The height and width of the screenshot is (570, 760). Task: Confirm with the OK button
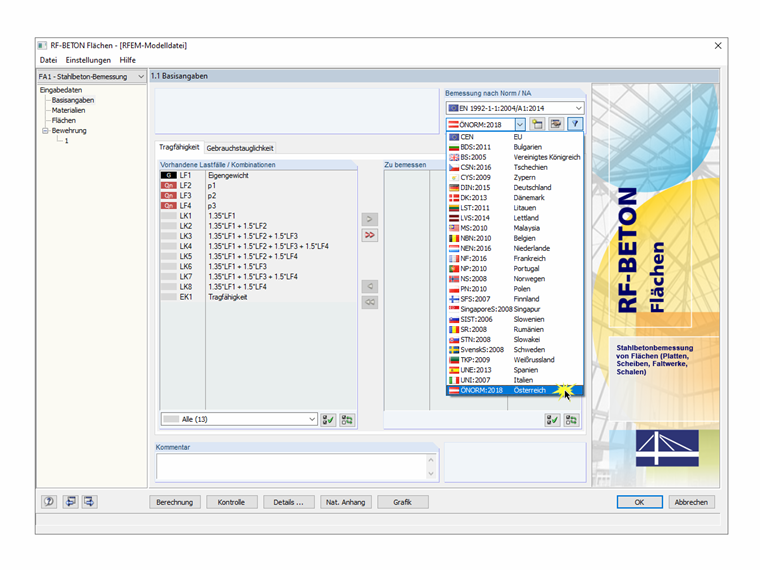(x=639, y=502)
